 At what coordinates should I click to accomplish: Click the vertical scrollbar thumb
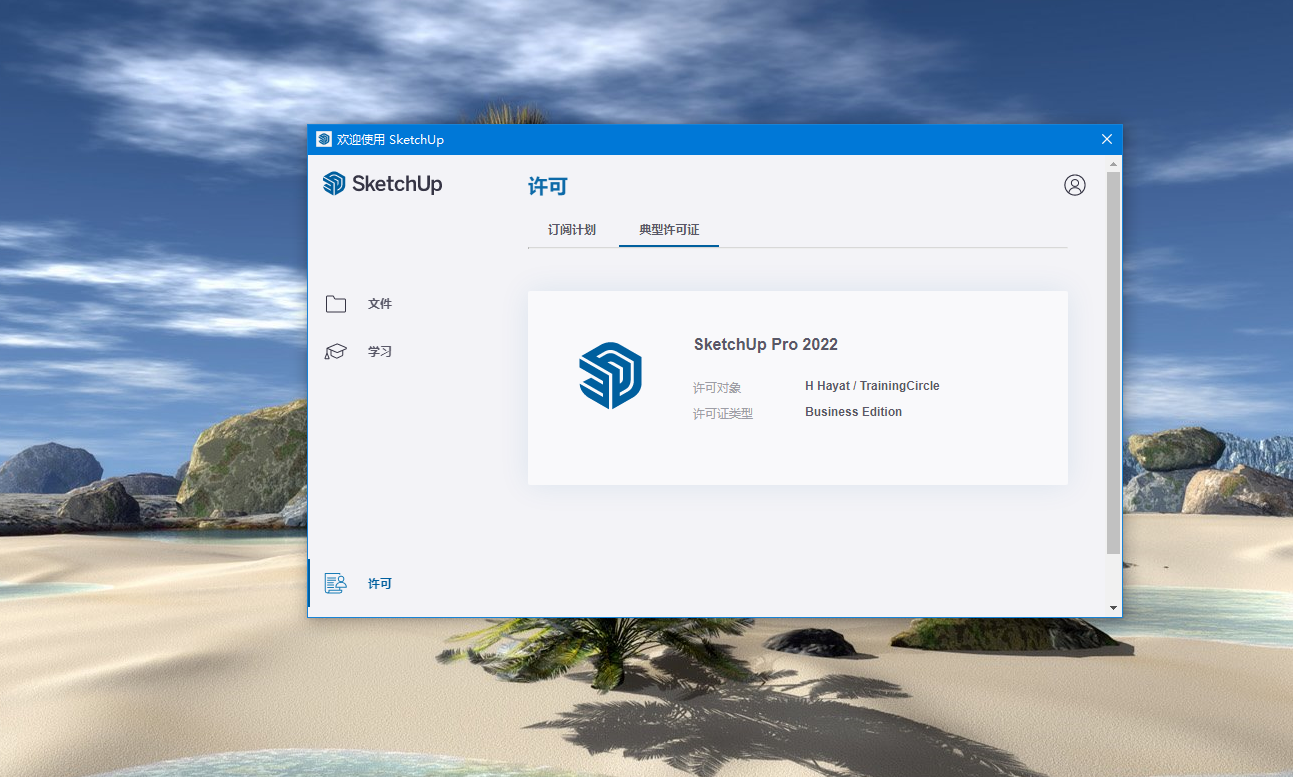(1113, 362)
